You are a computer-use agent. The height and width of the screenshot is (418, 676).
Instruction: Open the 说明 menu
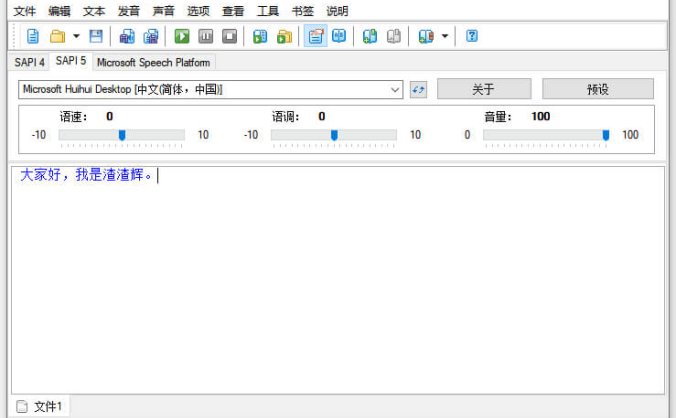(337, 11)
